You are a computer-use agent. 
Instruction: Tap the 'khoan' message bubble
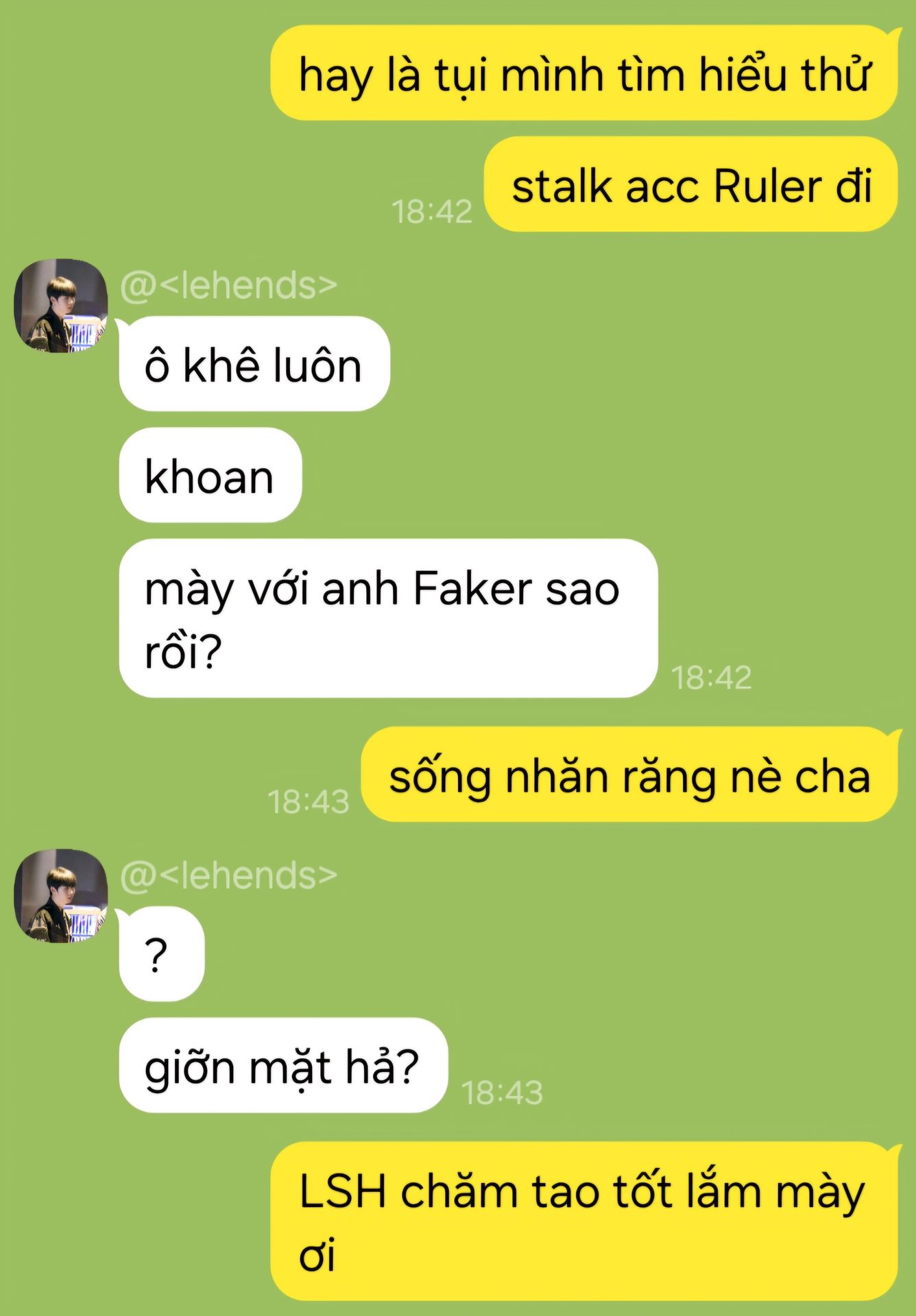210,475
